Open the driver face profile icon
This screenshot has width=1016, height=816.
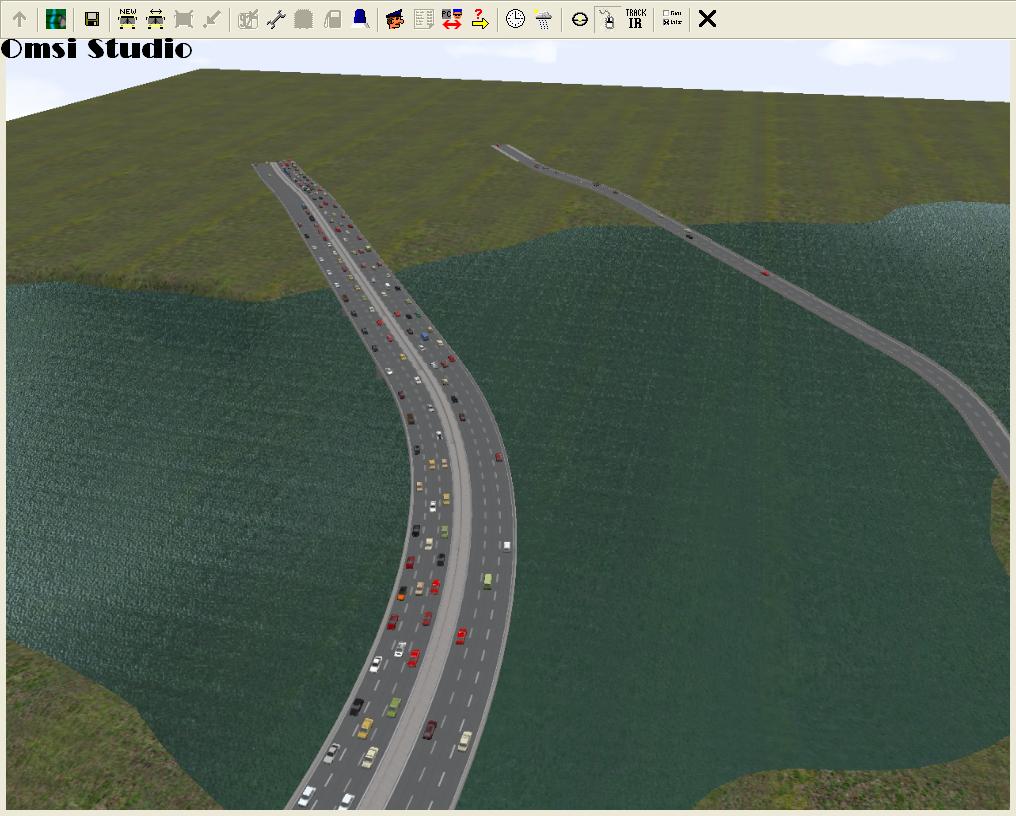(395, 19)
